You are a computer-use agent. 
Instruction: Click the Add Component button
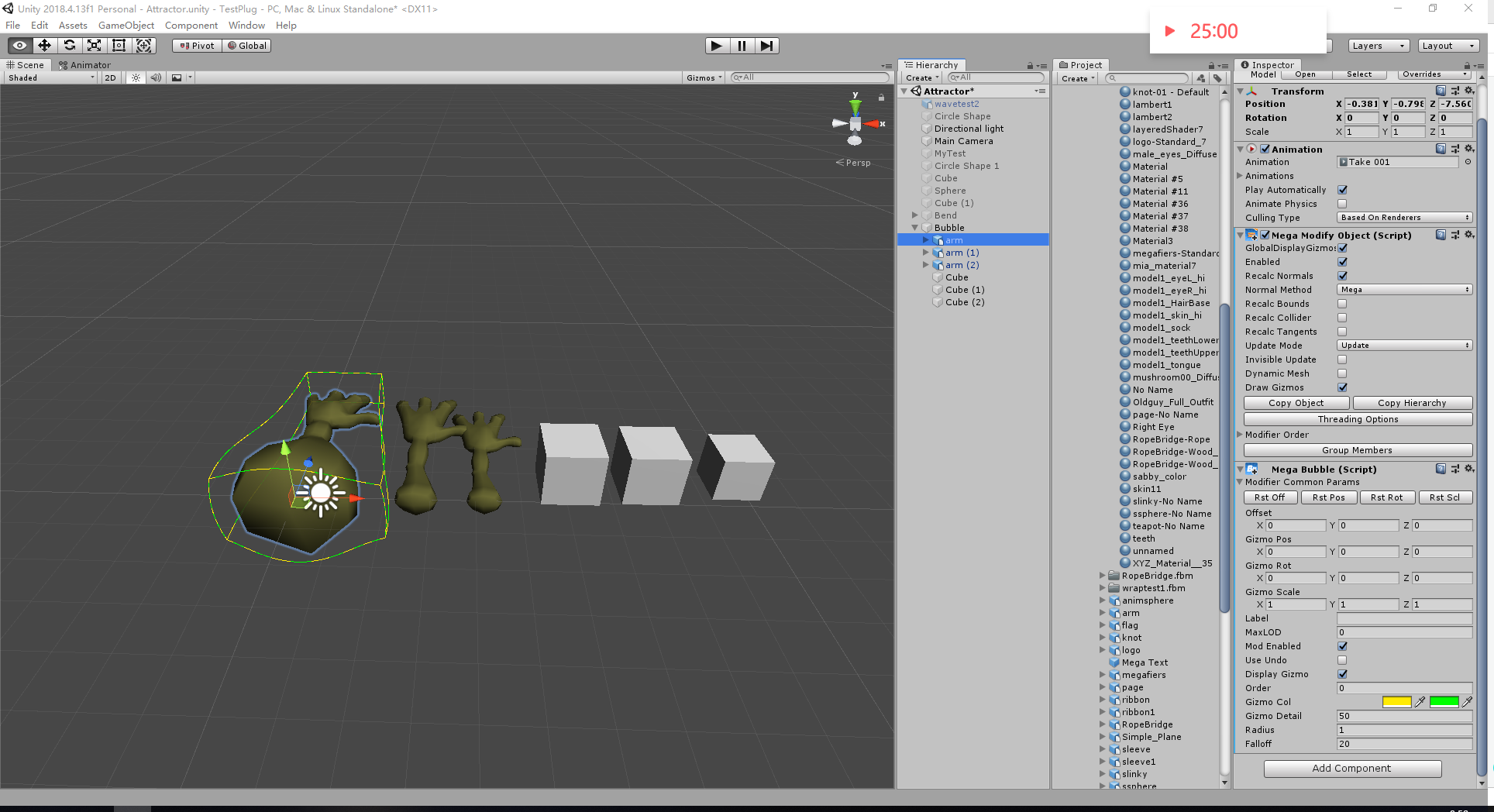point(1352,769)
